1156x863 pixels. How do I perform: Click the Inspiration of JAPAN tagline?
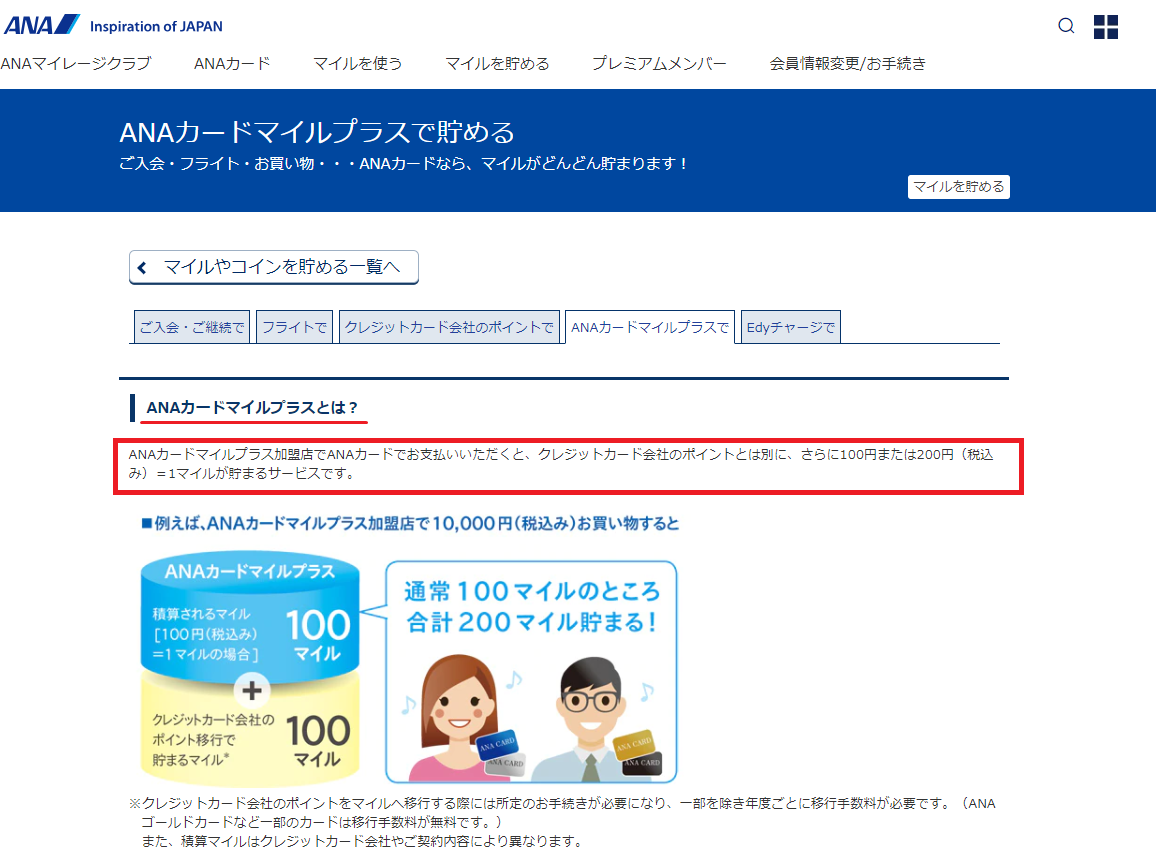[156, 27]
